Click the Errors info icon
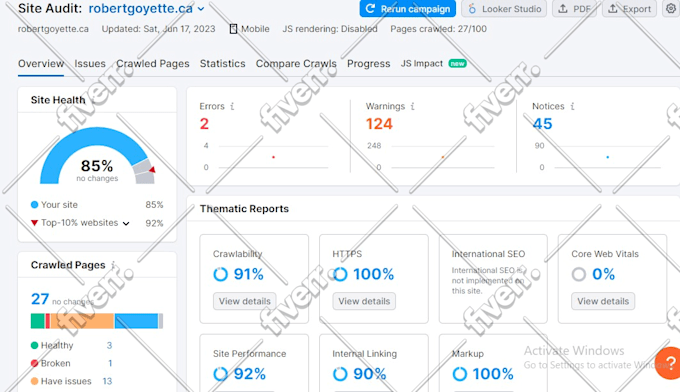 point(232,106)
